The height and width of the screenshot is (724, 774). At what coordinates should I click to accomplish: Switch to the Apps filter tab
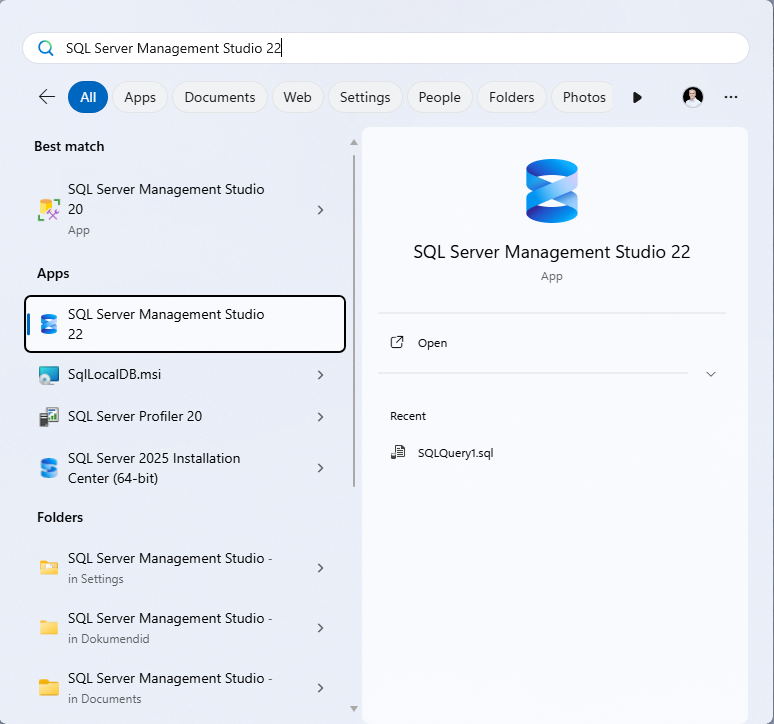(140, 97)
